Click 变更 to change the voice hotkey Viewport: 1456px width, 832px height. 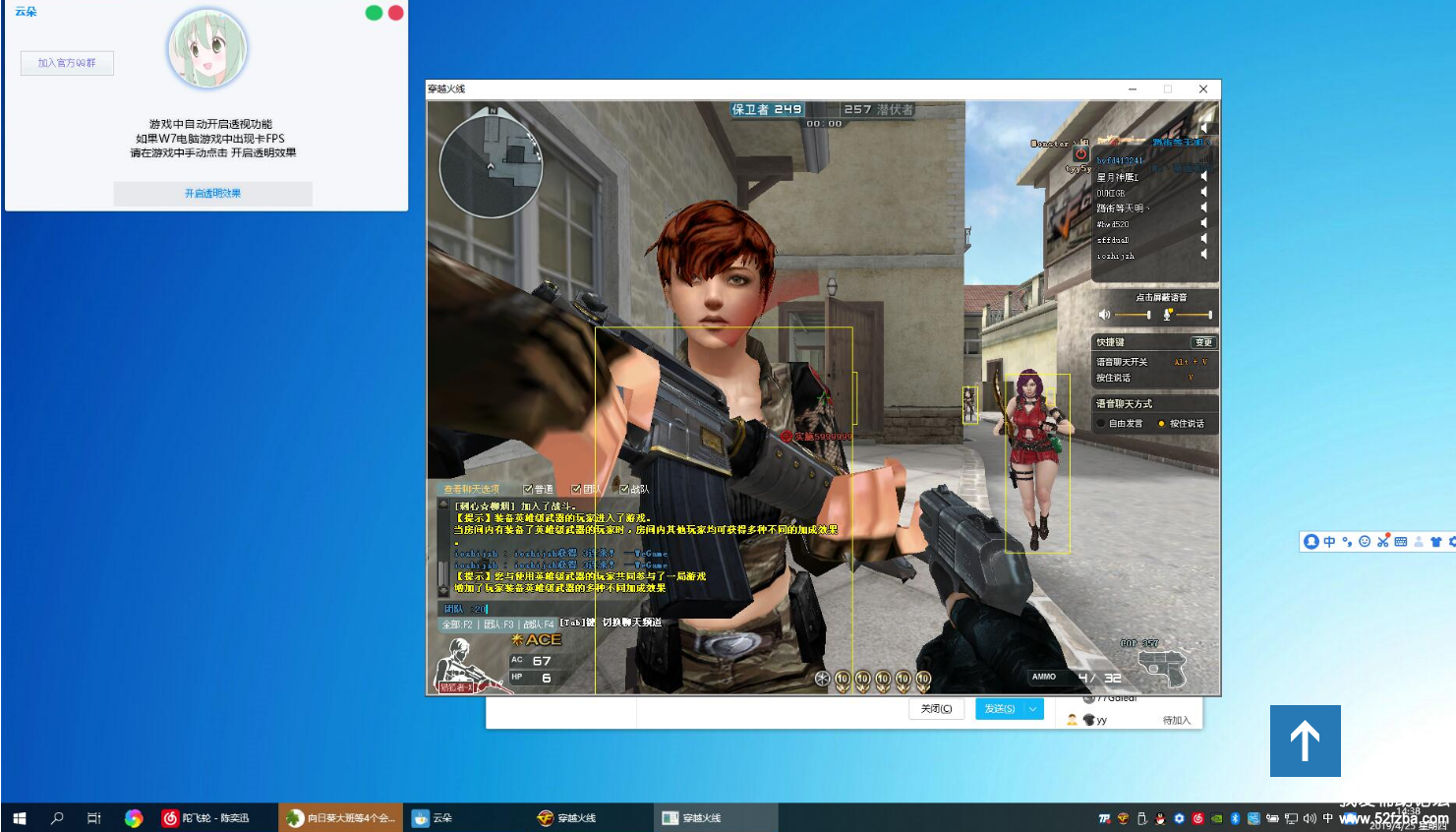1203,342
